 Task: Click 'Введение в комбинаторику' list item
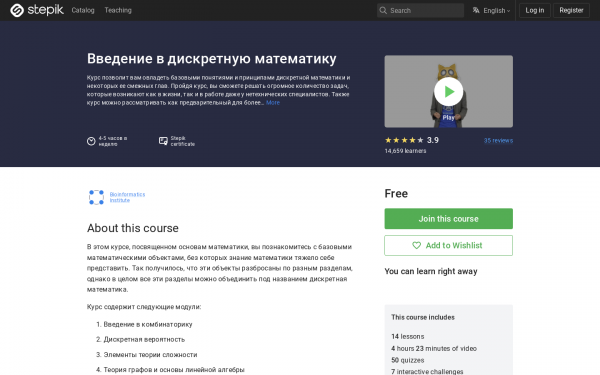148,324
